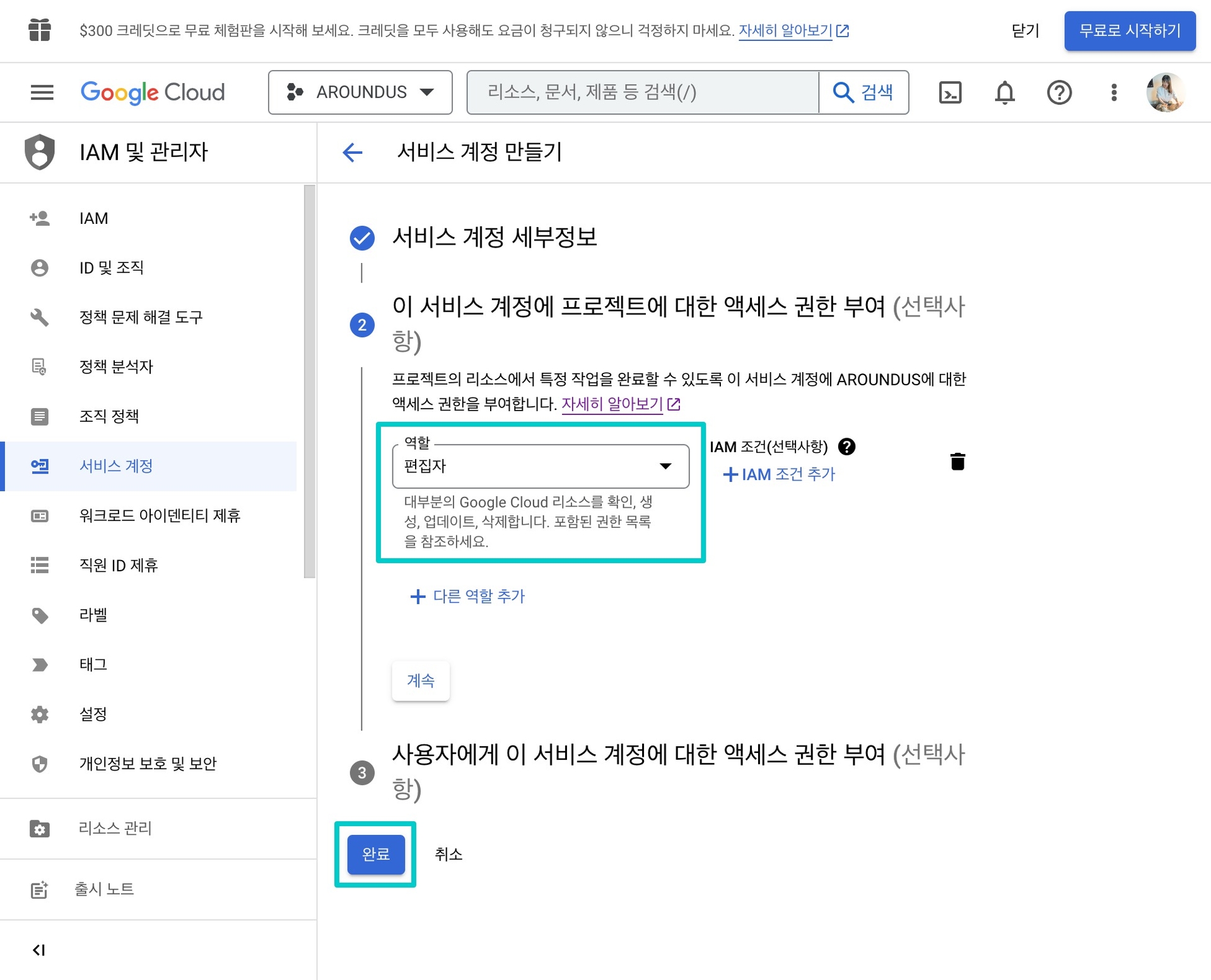Click the sidebar vertical scrollbar
The height and width of the screenshot is (980, 1211).
tap(309, 381)
